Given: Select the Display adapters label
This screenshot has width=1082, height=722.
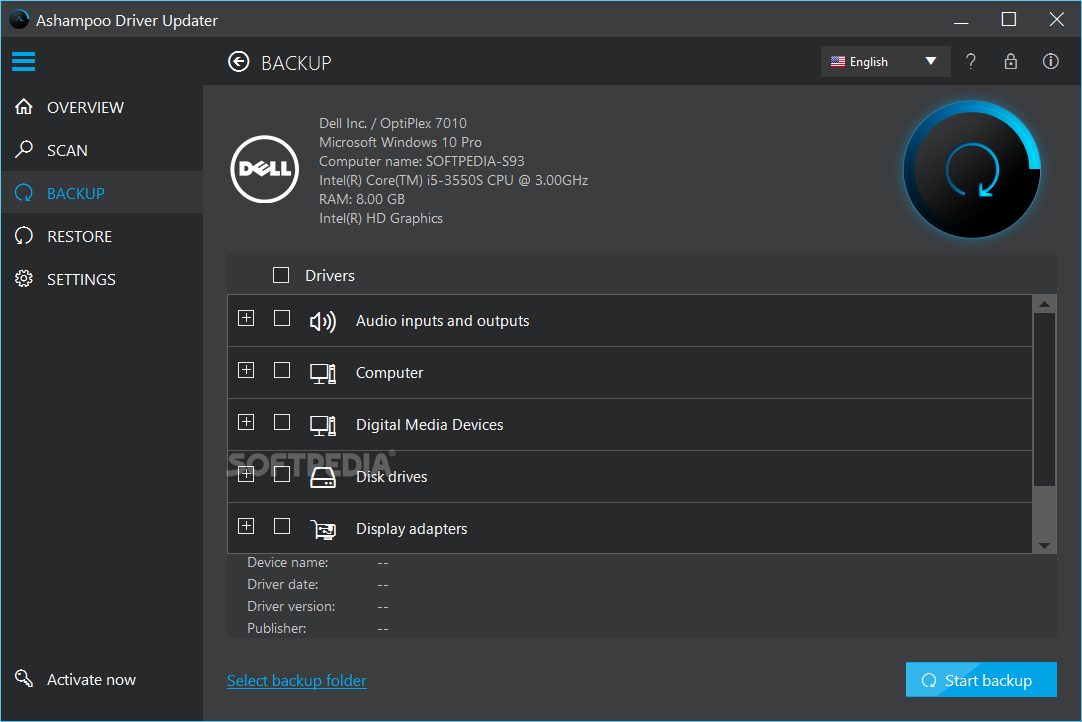Looking at the screenshot, I should 411,529.
